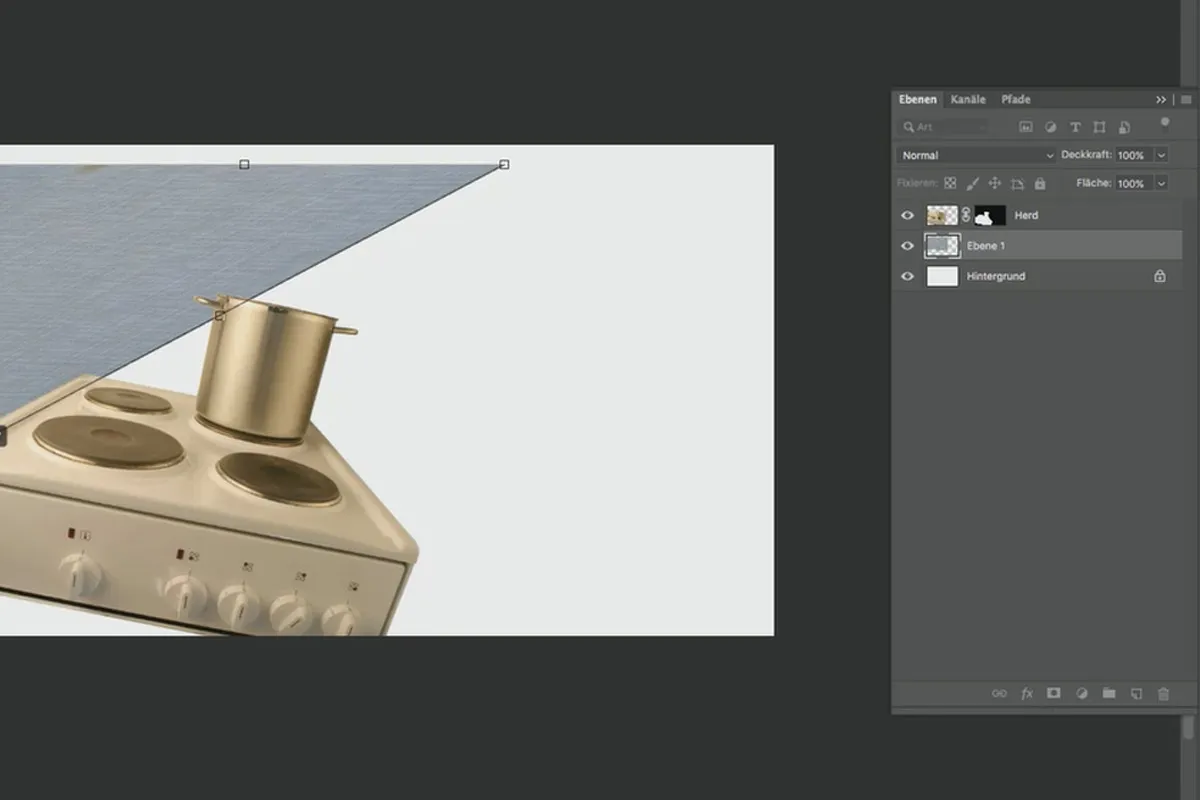The height and width of the screenshot is (800, 1200).
Task: Create a new layer group folder
Action: 1108,693
